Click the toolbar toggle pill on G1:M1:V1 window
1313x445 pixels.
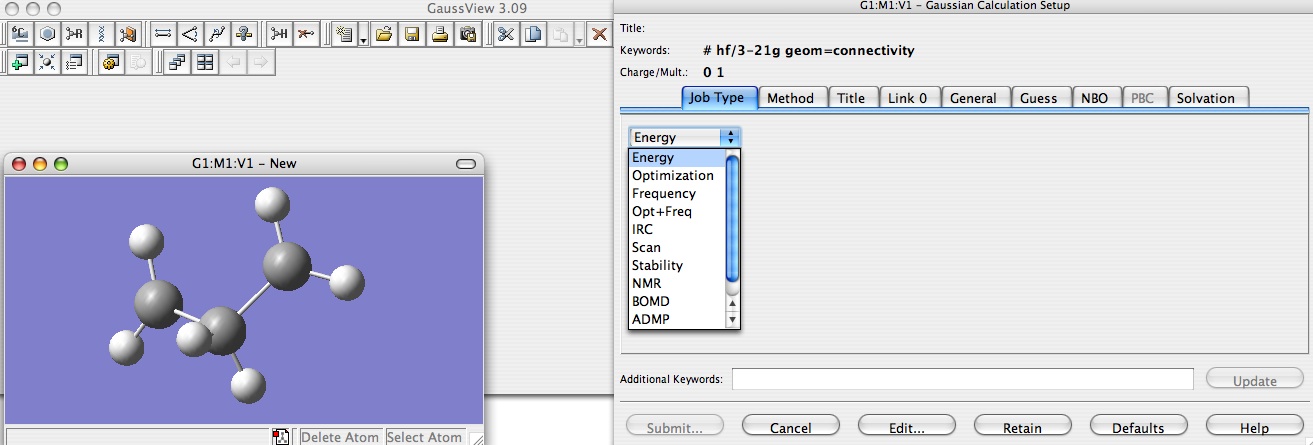pos(465,164)
